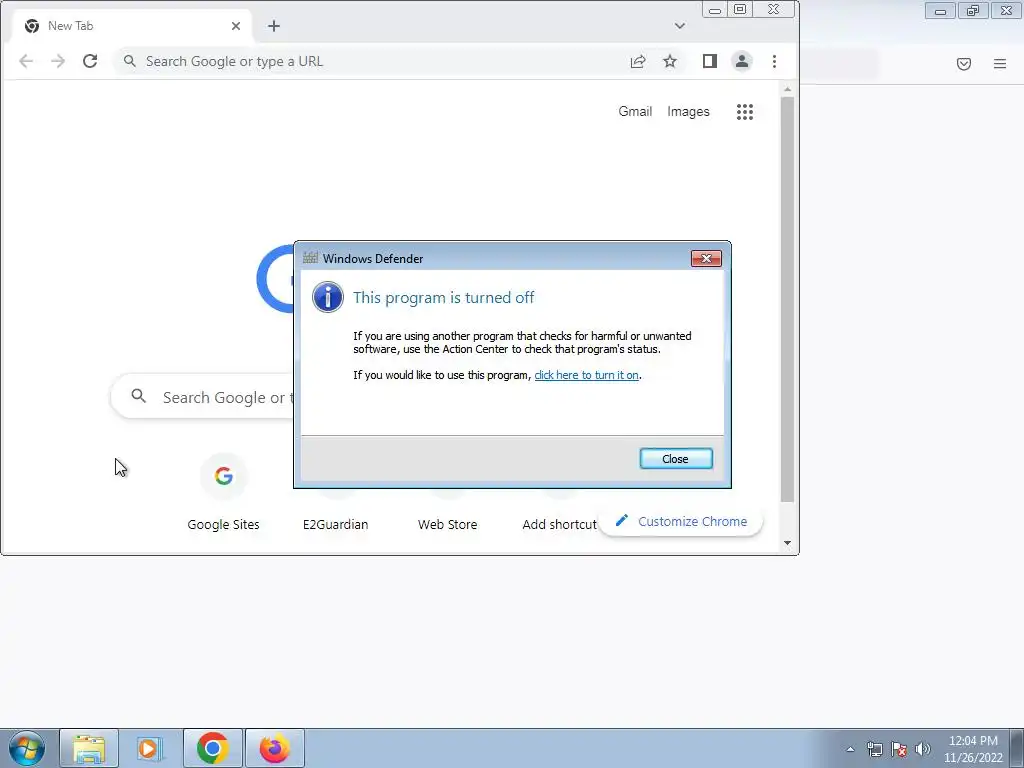Select the New Tab tab
1024x768 pixels.
133,26
